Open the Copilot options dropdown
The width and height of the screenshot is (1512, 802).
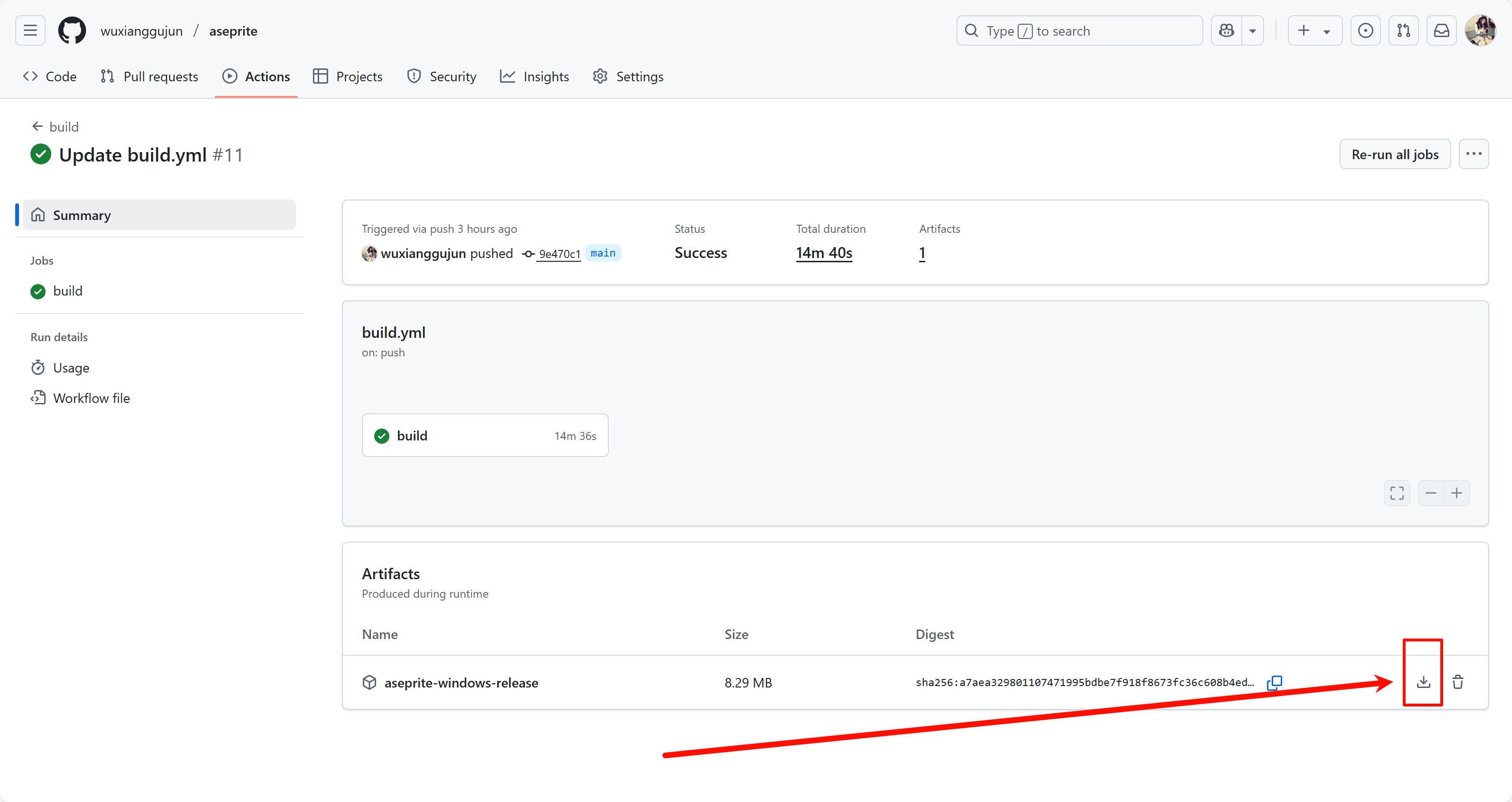tap(1253, 30)
